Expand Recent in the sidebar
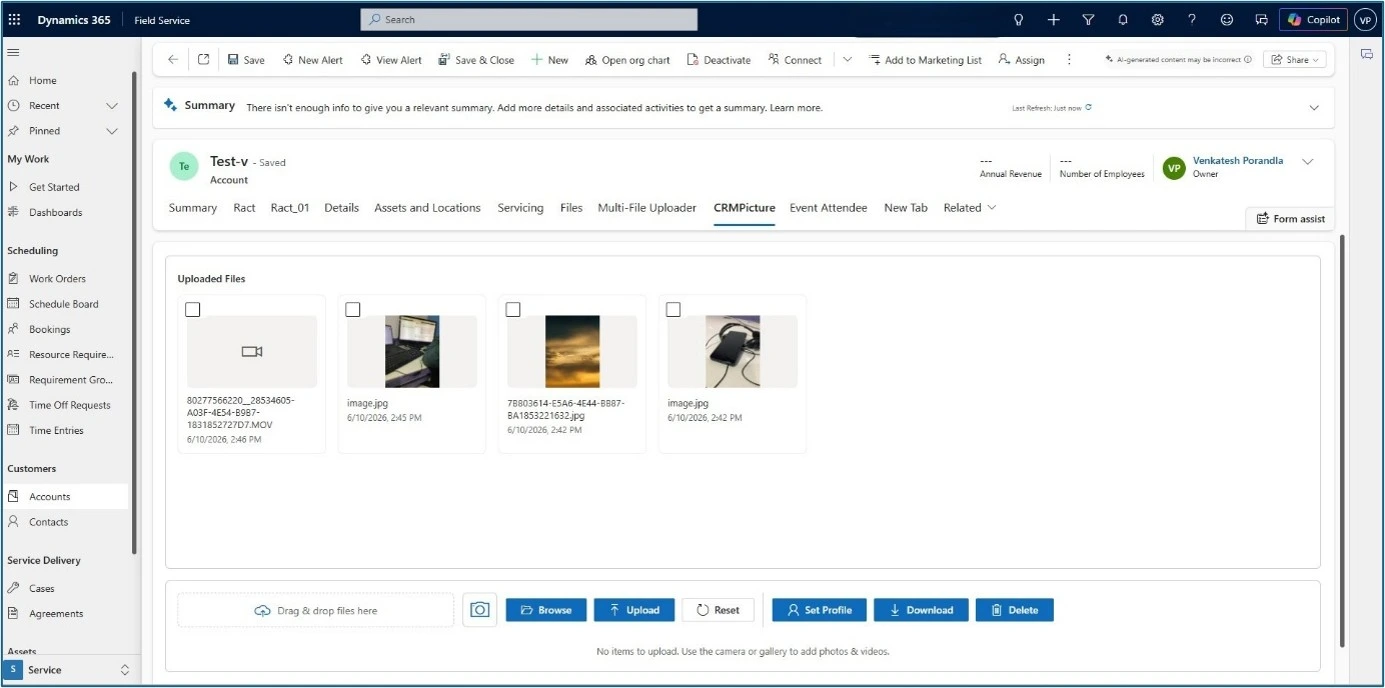Image resolution: width=1385 pixels, height=688 pixels. pyautogui.click(x=112, y=106)
